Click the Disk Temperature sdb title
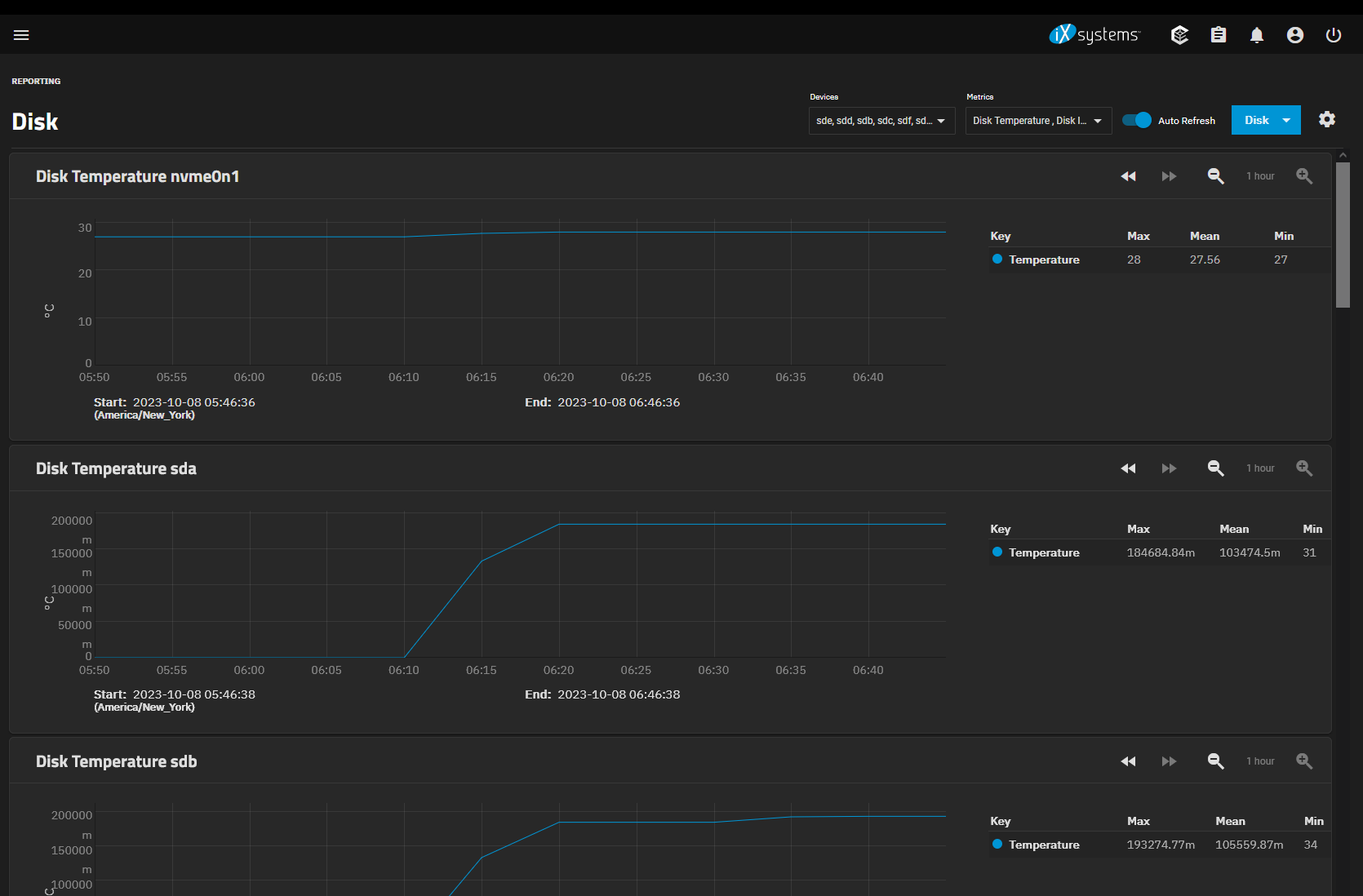This screenshot has height=896, width=1363. click(116, 761)
